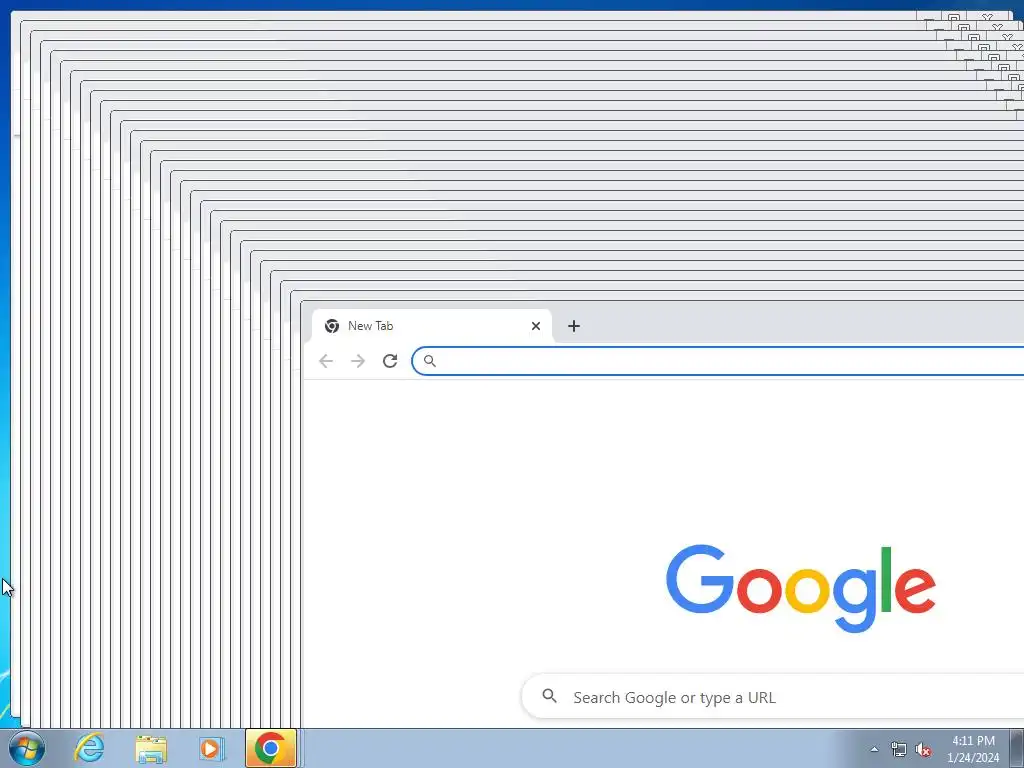This screenshot has width=1024, height=768.
Task: Close the New Tab tab
Action: pyautogui.click(x=536, y=326)
